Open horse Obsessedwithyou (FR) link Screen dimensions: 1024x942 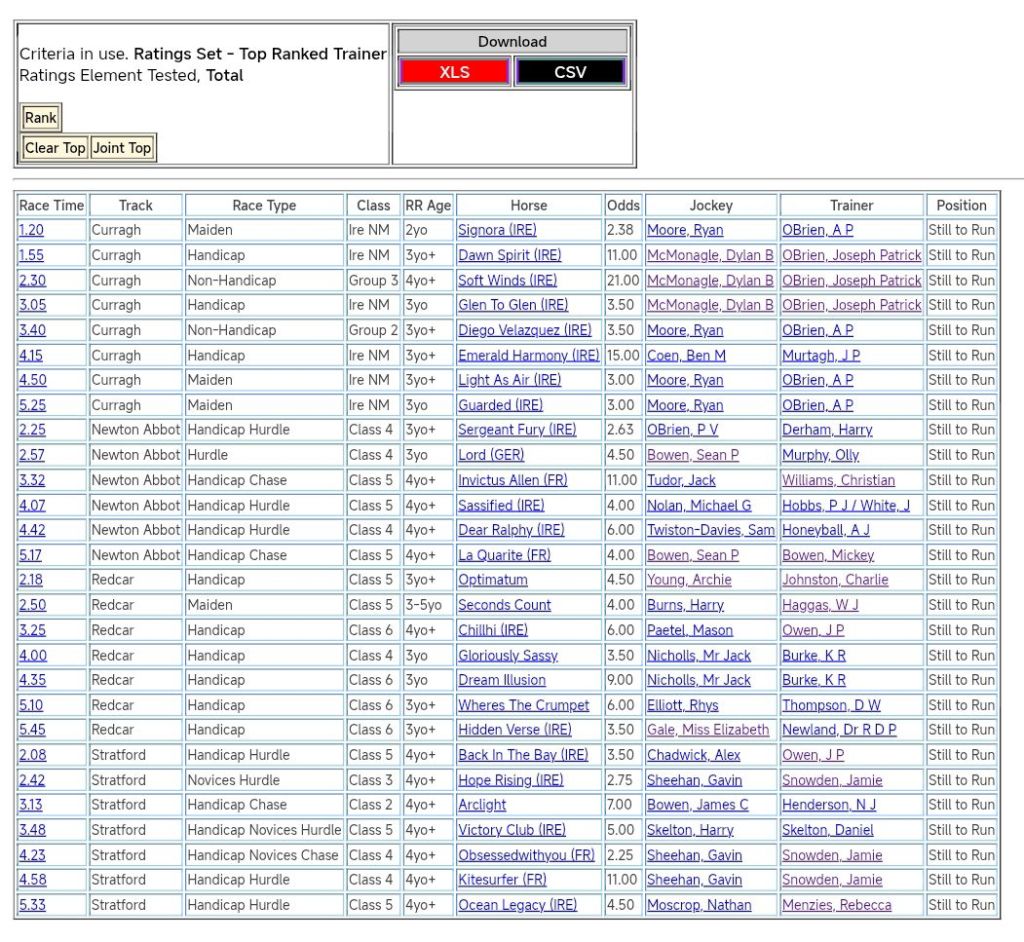526,855
